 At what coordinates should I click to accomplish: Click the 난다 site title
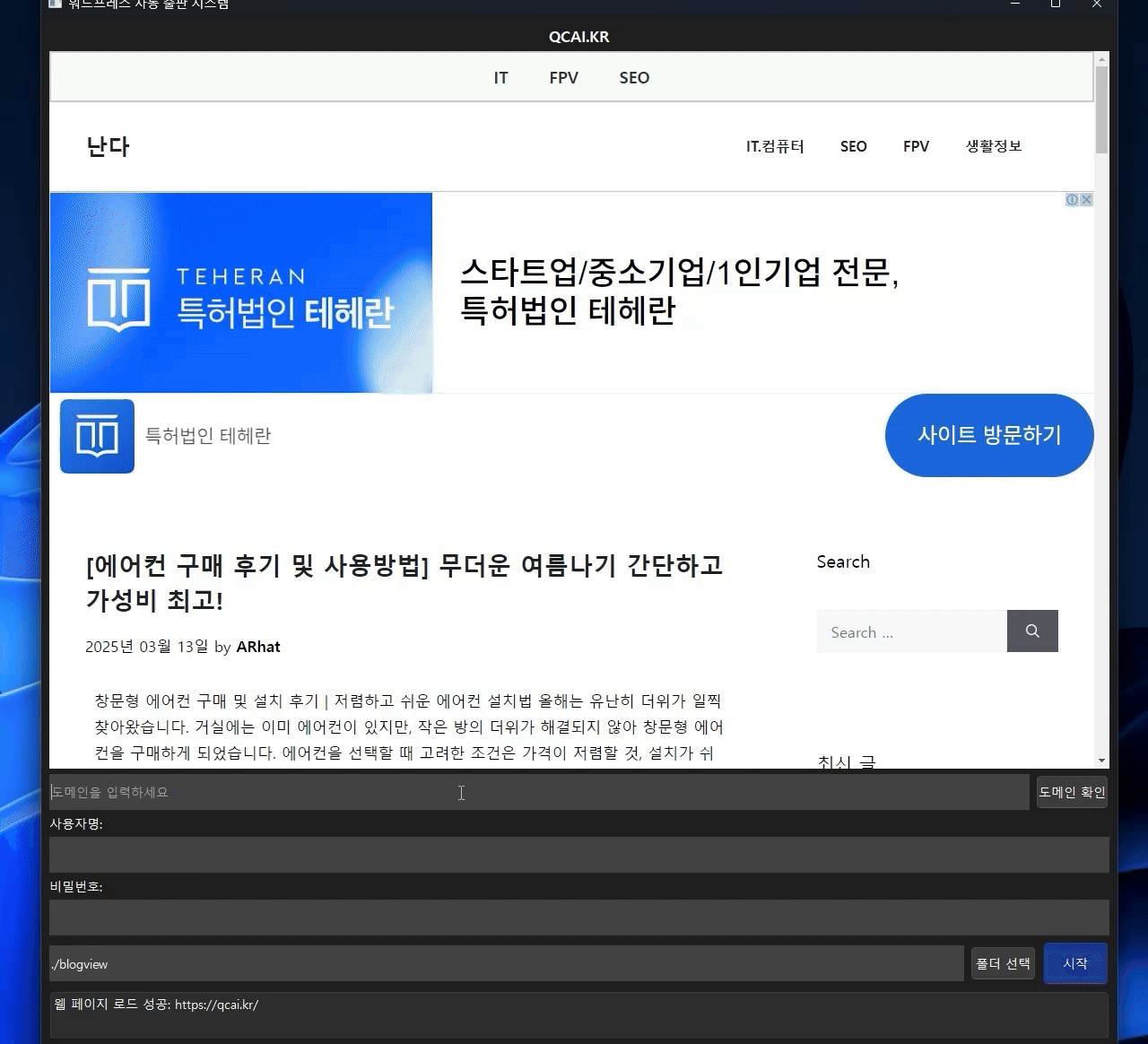coord(108,147)
